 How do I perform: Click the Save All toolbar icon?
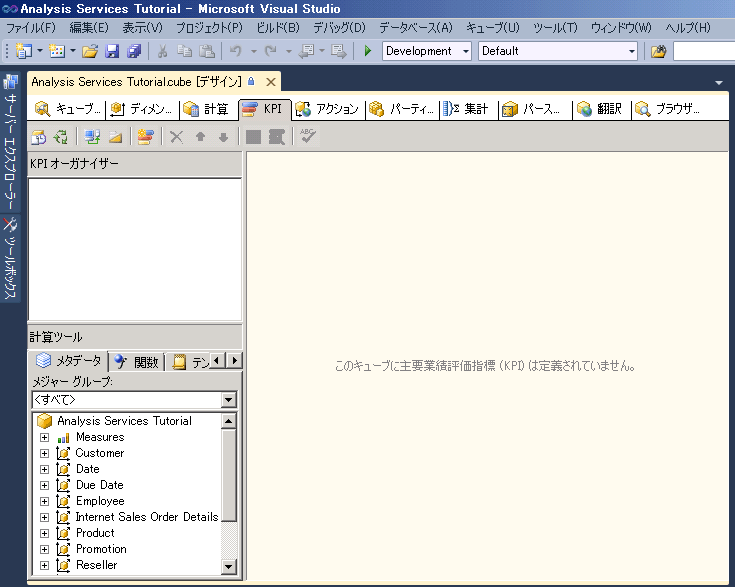[x=134, y=51]
